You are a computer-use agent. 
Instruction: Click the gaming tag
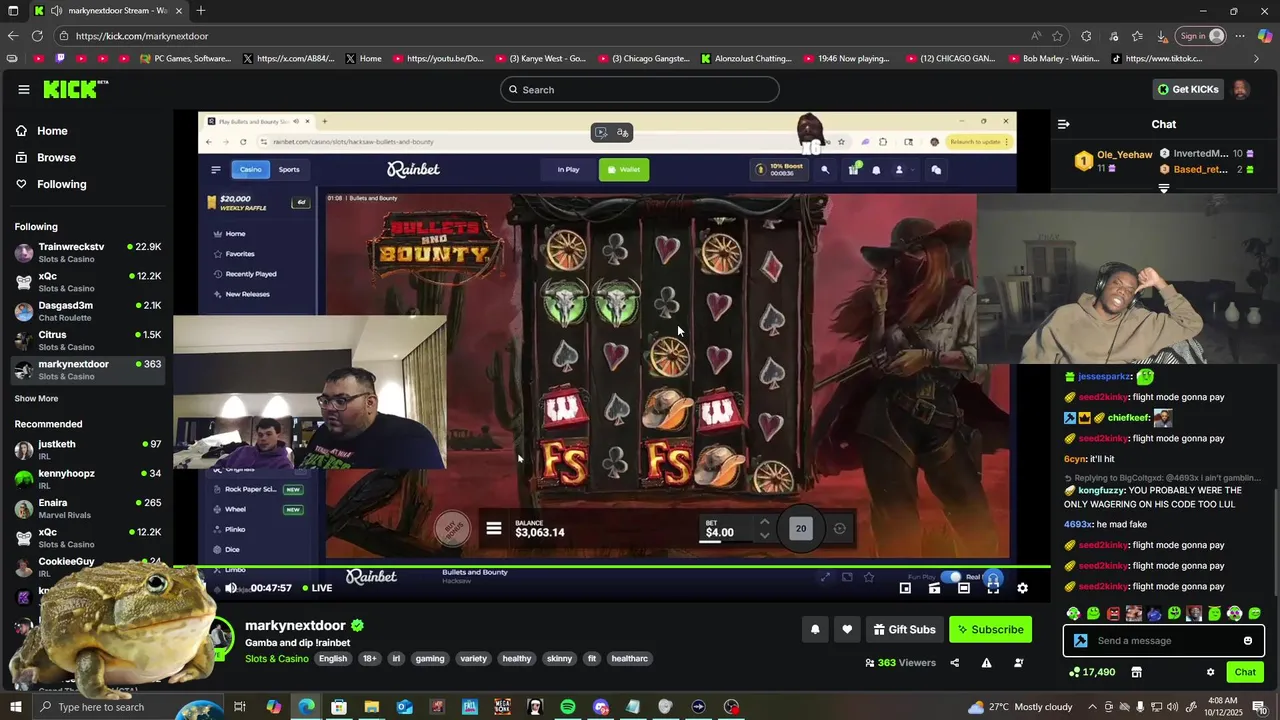tap(430, 659)
